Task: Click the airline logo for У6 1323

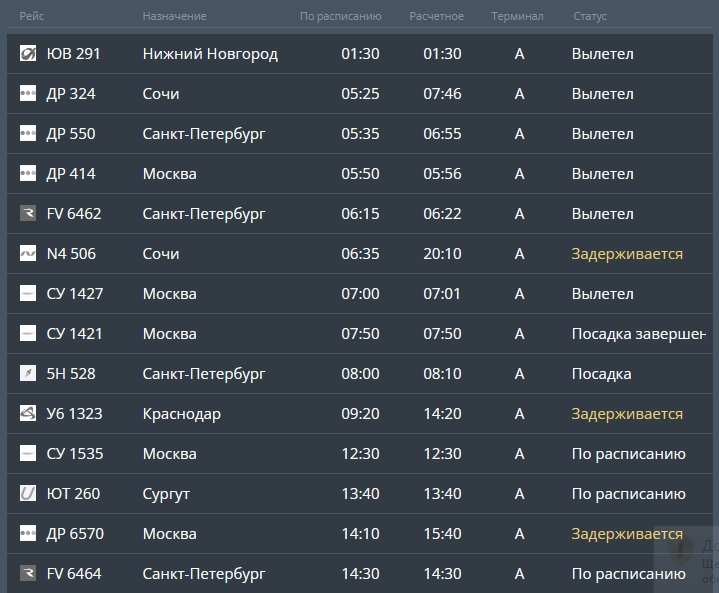Action: (28, 414)
